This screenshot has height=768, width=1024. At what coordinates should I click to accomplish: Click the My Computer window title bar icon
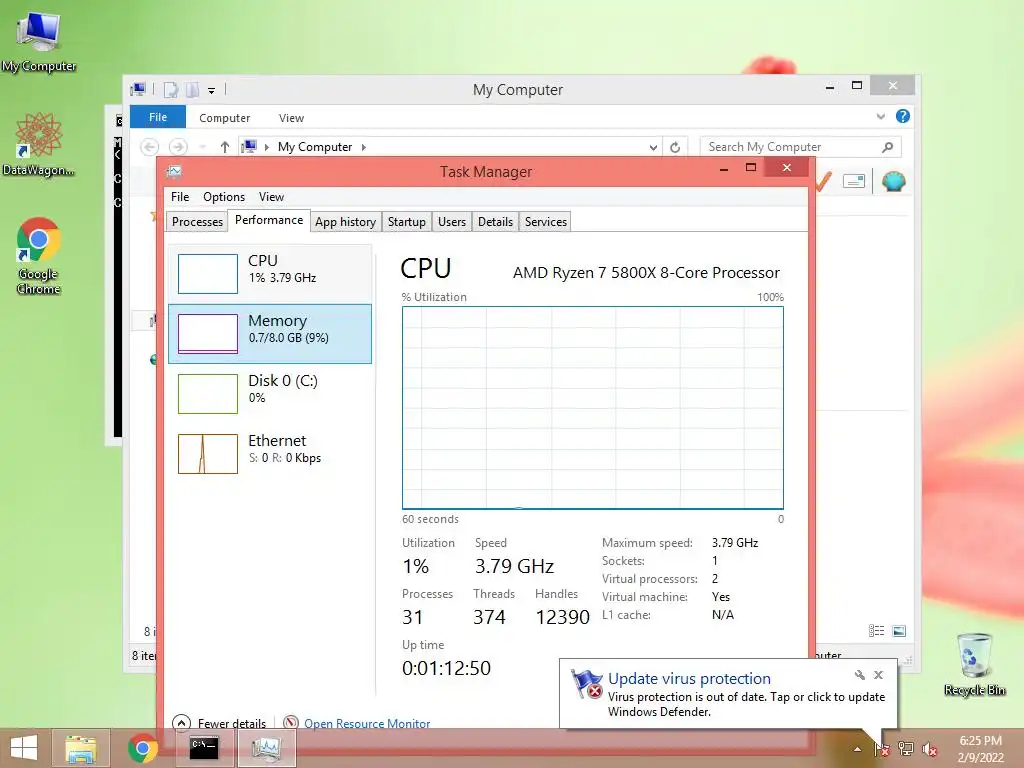pyautogui.click(x=138, y=89)
